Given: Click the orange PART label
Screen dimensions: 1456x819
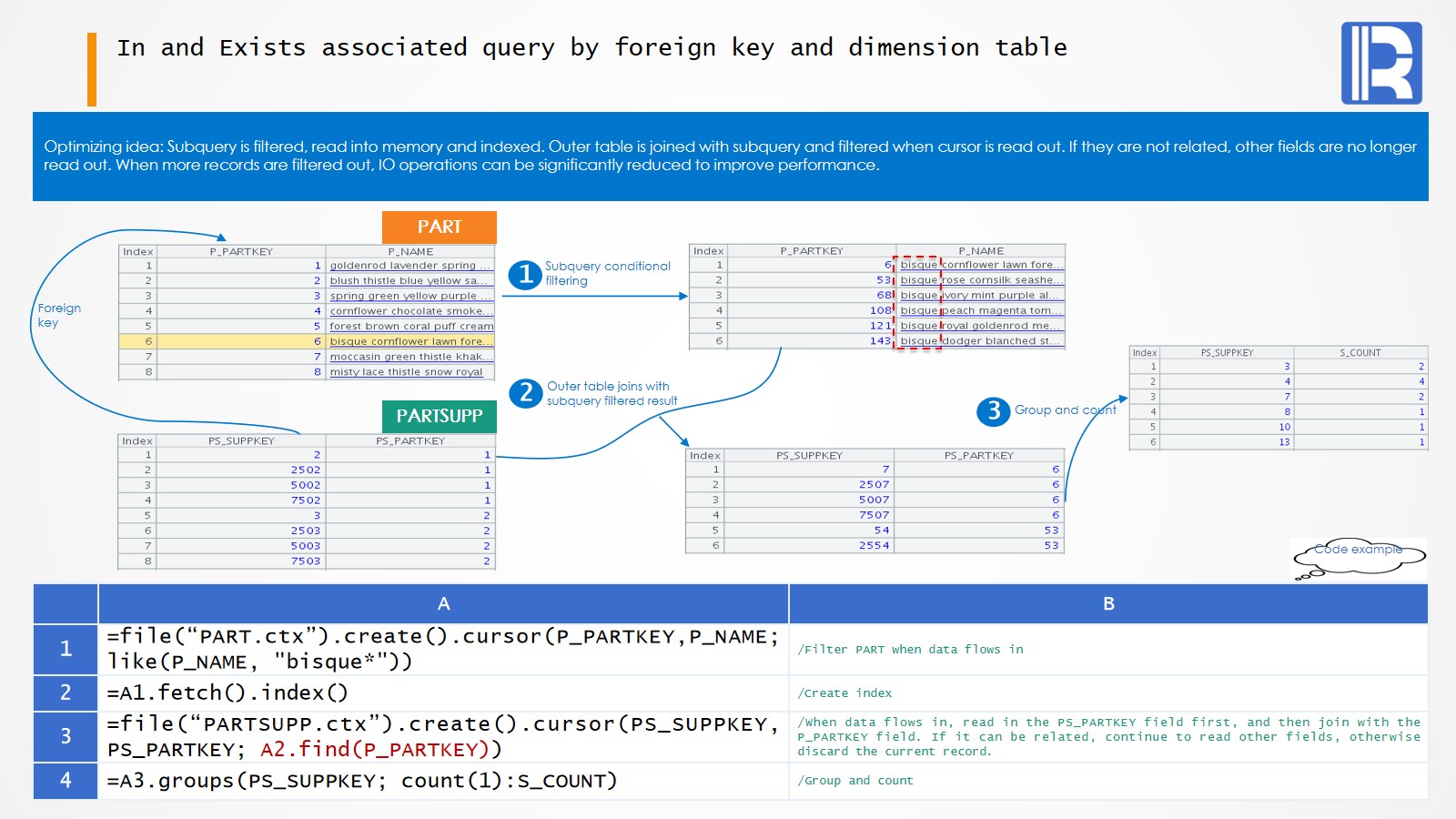Looking at the screenshot, I should click(x=439, y=227).
